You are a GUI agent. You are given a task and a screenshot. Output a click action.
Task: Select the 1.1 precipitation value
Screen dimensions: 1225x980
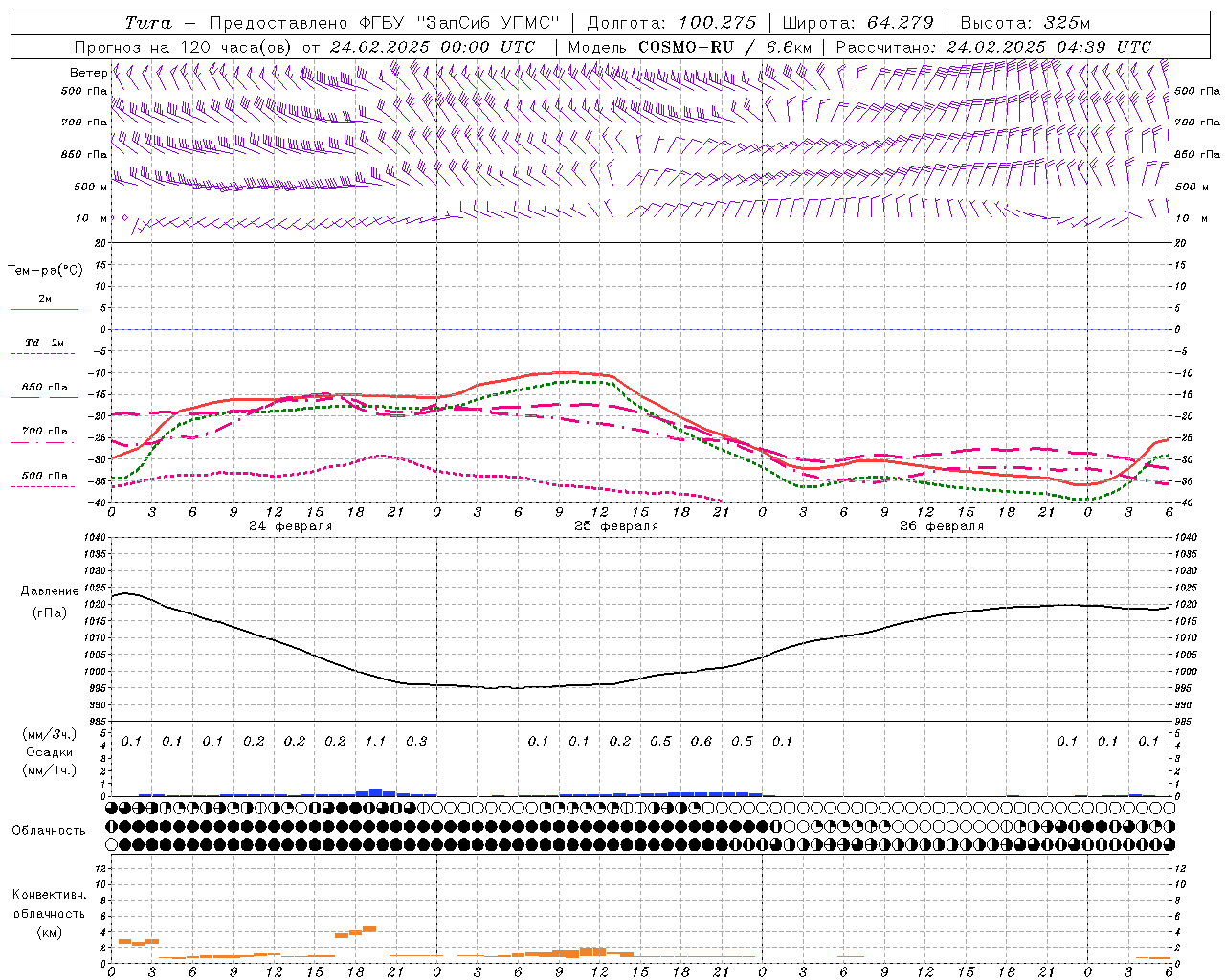point(375,742)
